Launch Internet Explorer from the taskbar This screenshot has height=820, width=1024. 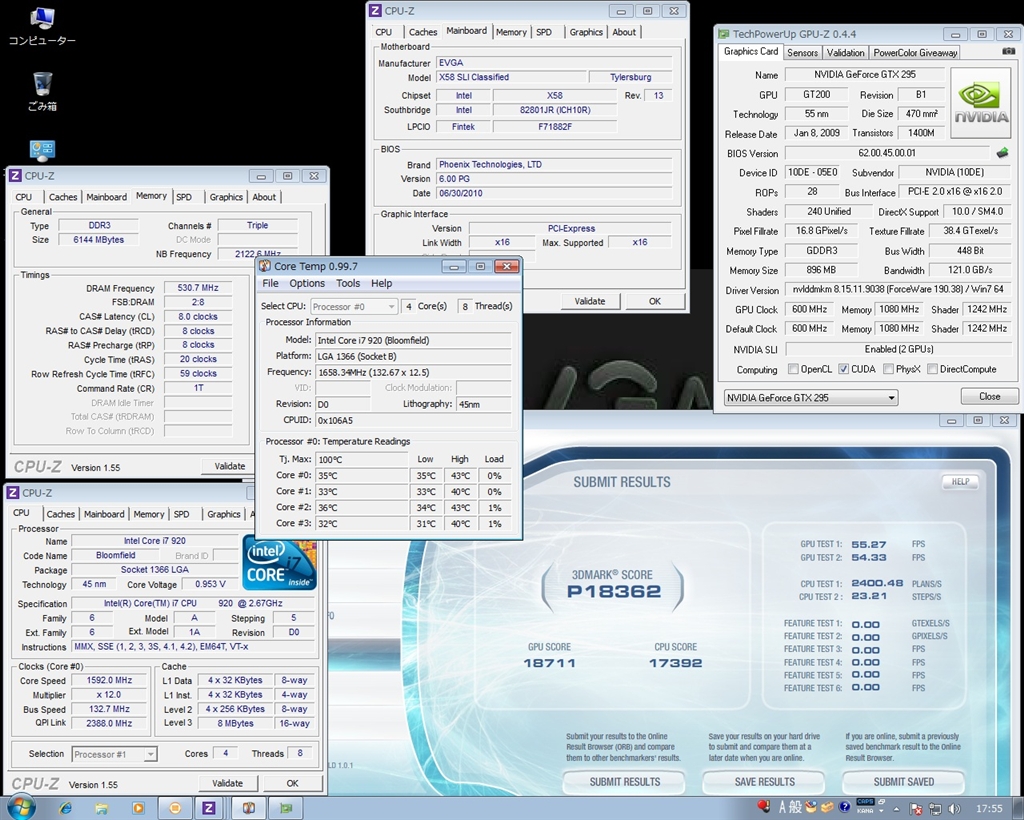[66, 807]
